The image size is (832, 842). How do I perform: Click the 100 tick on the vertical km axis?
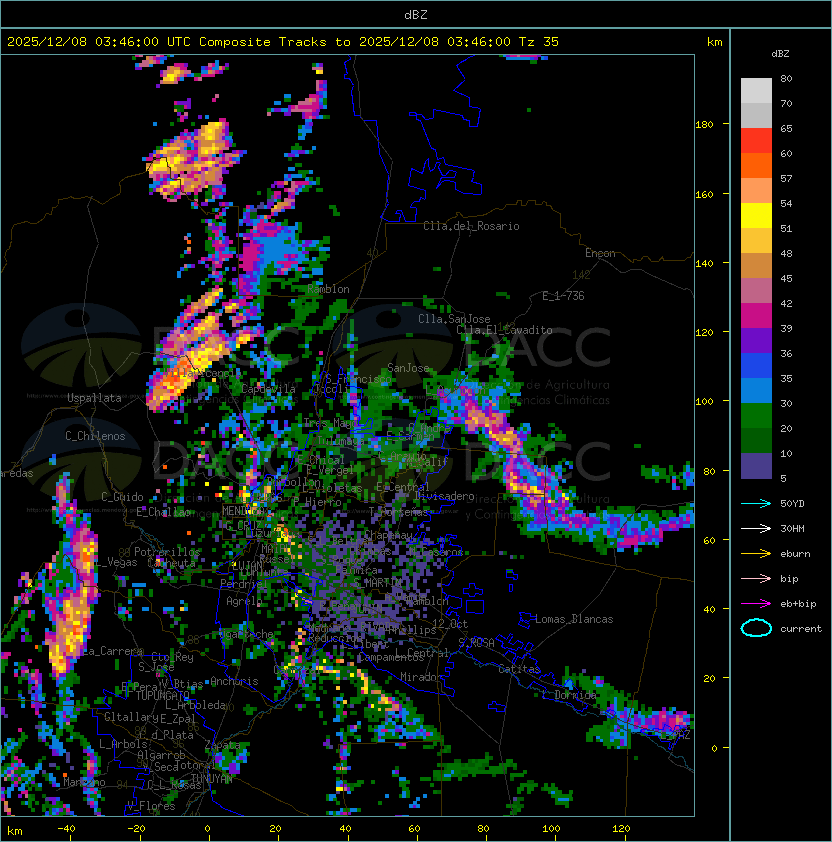point(704,402)
